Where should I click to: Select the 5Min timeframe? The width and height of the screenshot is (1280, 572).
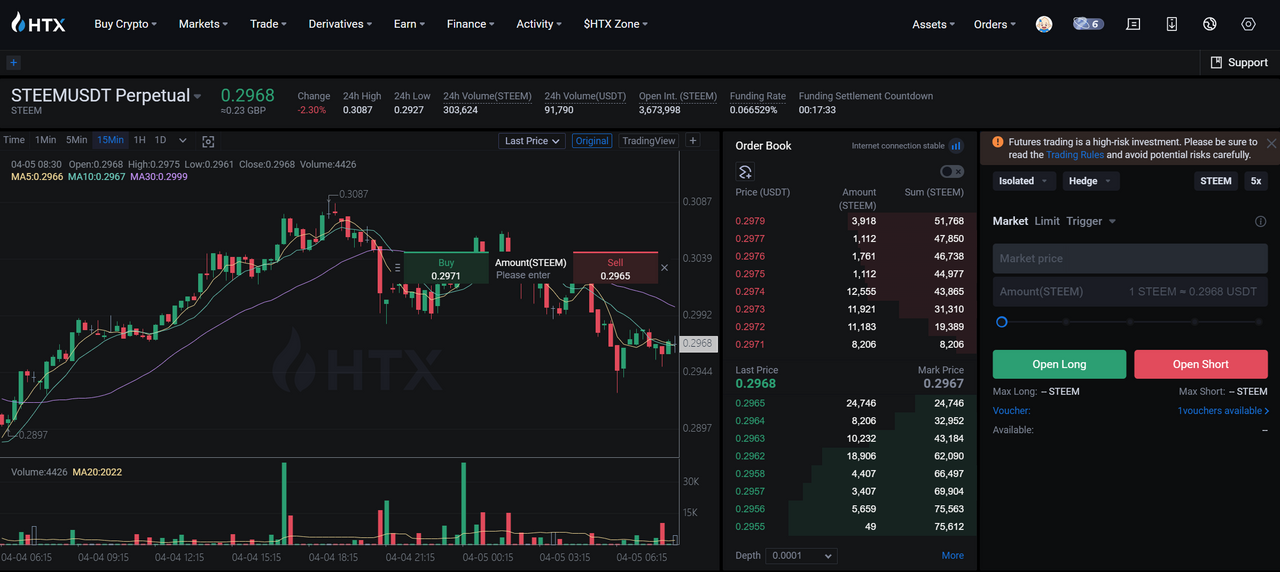click(x=77, y=140)
